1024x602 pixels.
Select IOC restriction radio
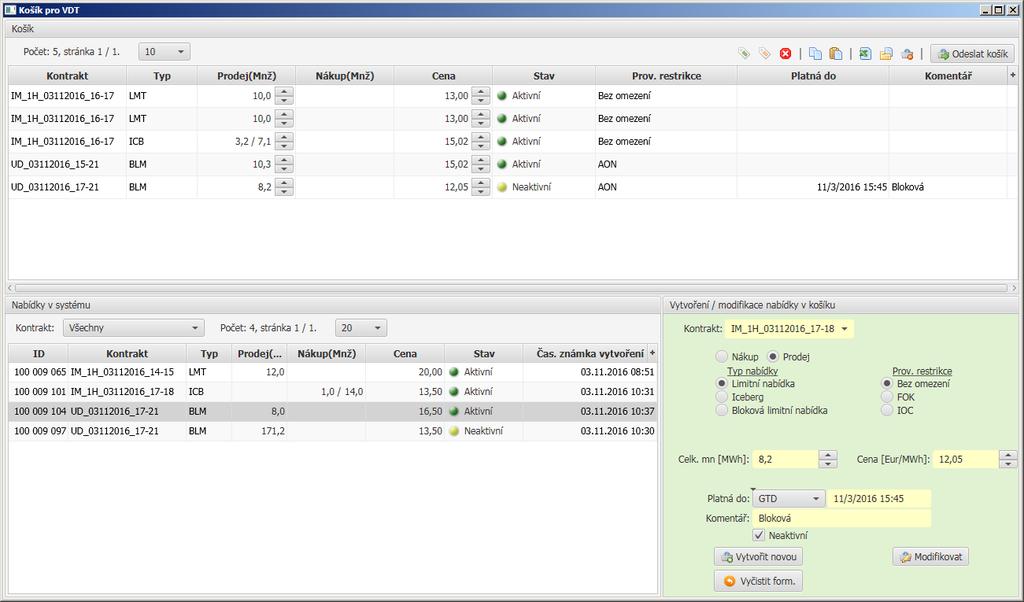[886, 410]
